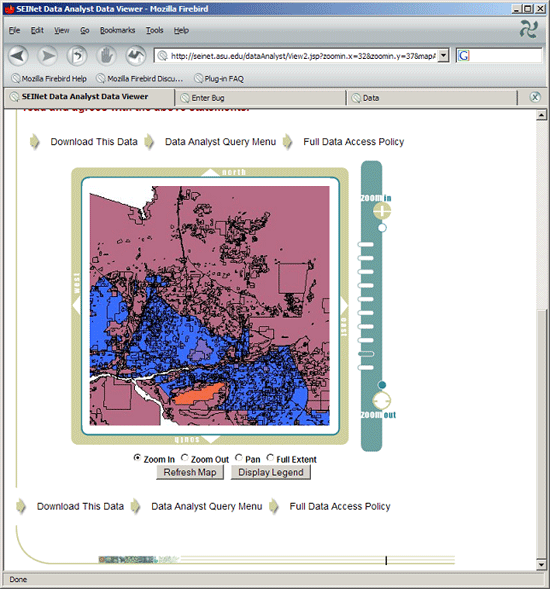Click the arrow icon beside upper Download This Data

coord(35,142)
